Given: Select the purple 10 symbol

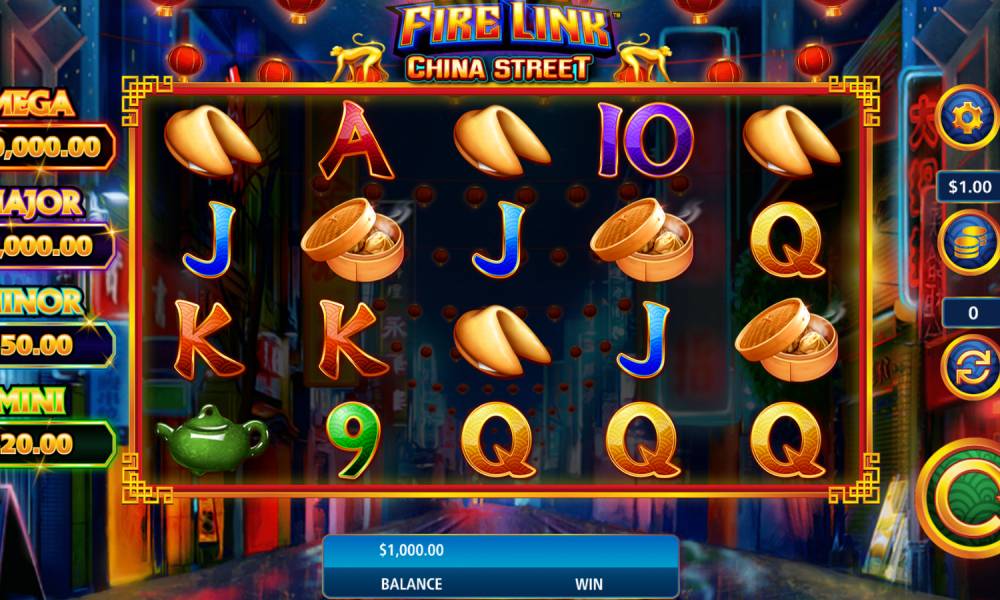Looking at the screenshot, I should (x=645, y=140).
